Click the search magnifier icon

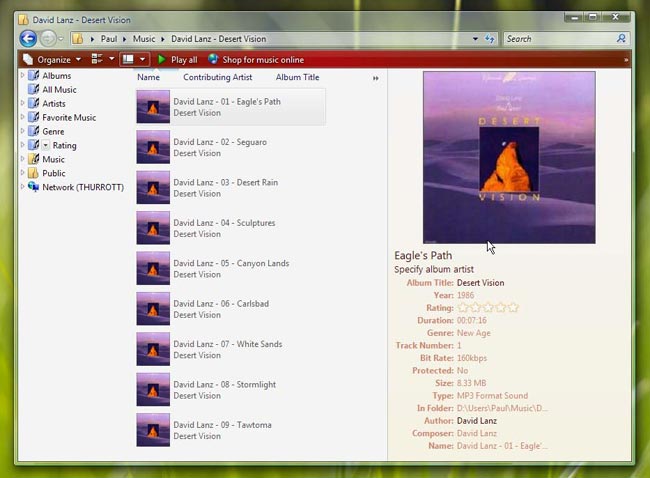[621, 39]
